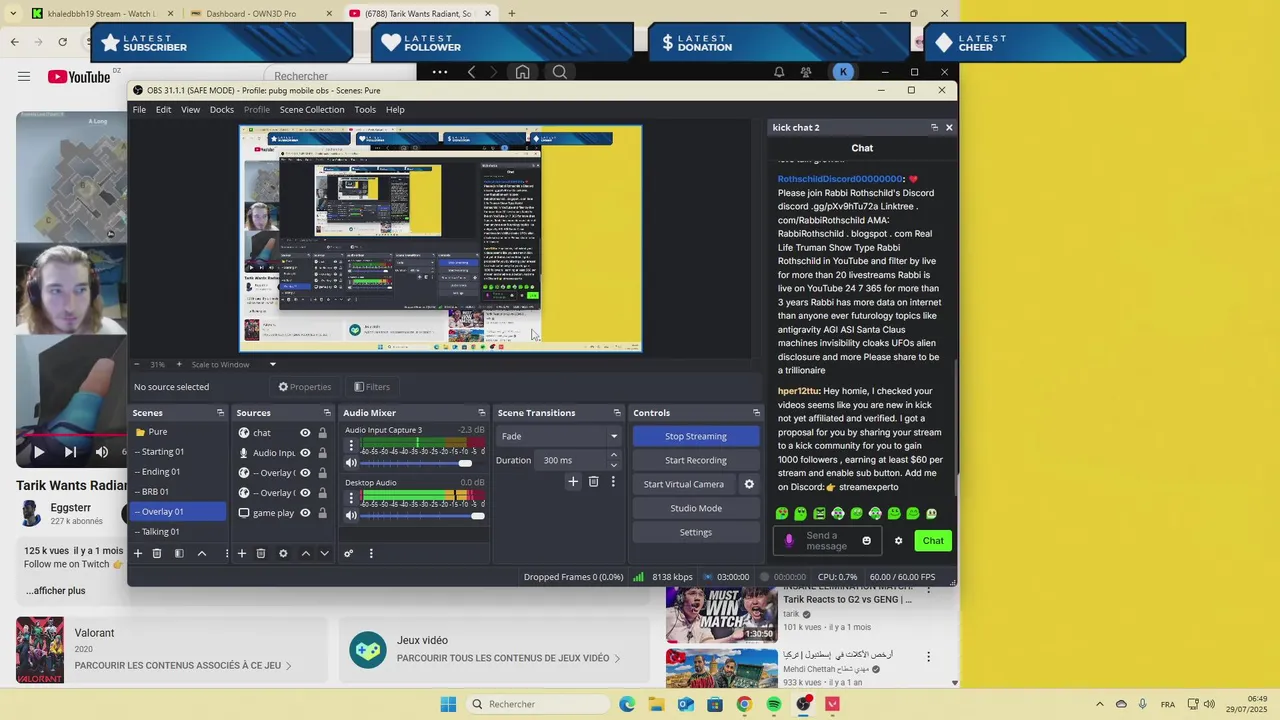
Task: Mute Desktop Audio speaker
Action: 351,515
